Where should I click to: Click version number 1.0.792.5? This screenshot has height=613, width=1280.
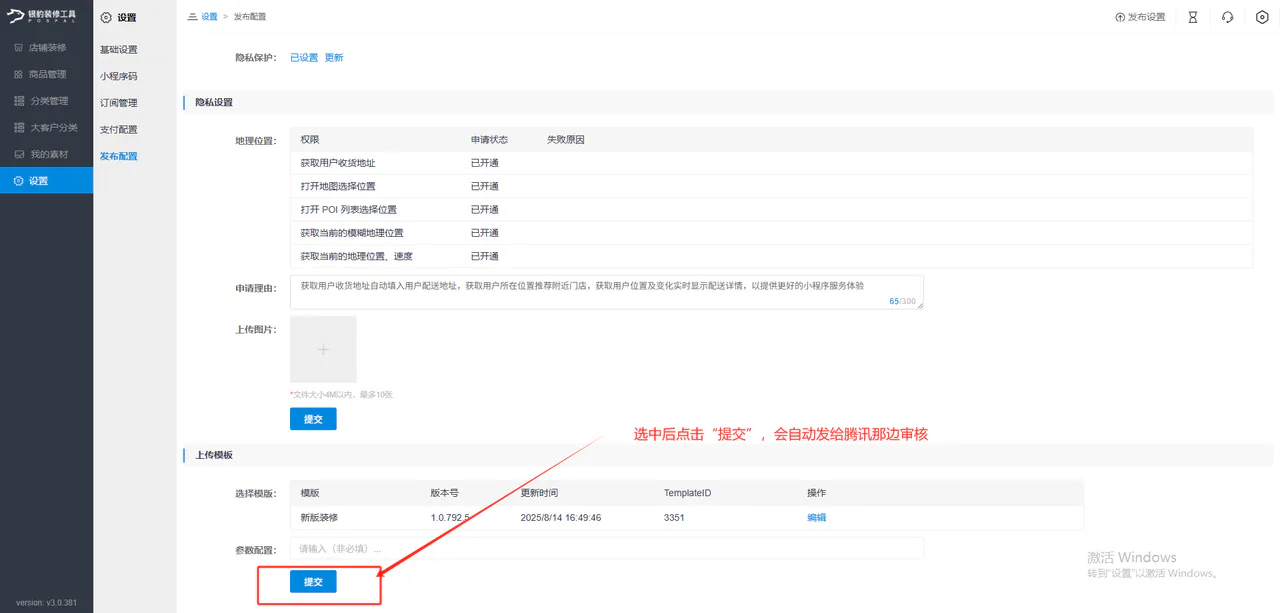point(450,518)
